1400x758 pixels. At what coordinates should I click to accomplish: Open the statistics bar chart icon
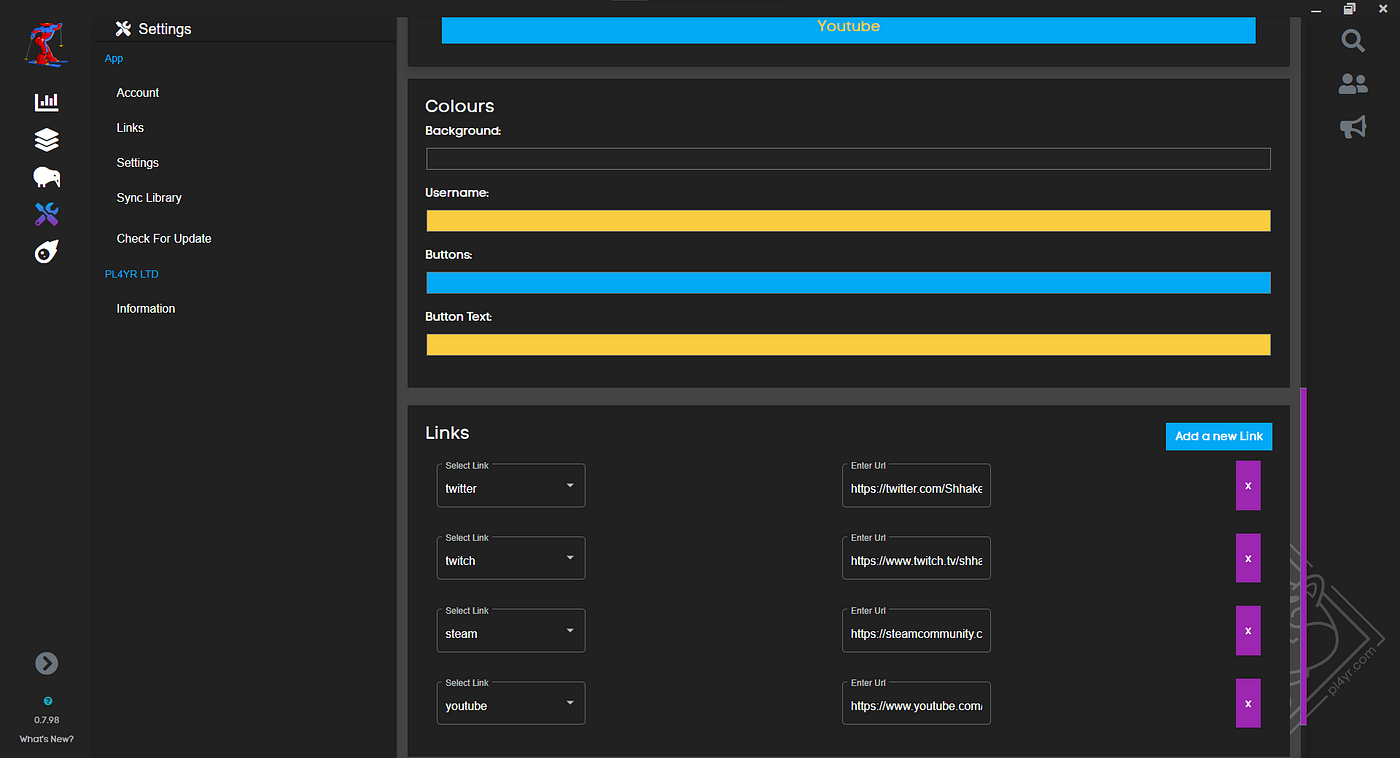[46, 101]
